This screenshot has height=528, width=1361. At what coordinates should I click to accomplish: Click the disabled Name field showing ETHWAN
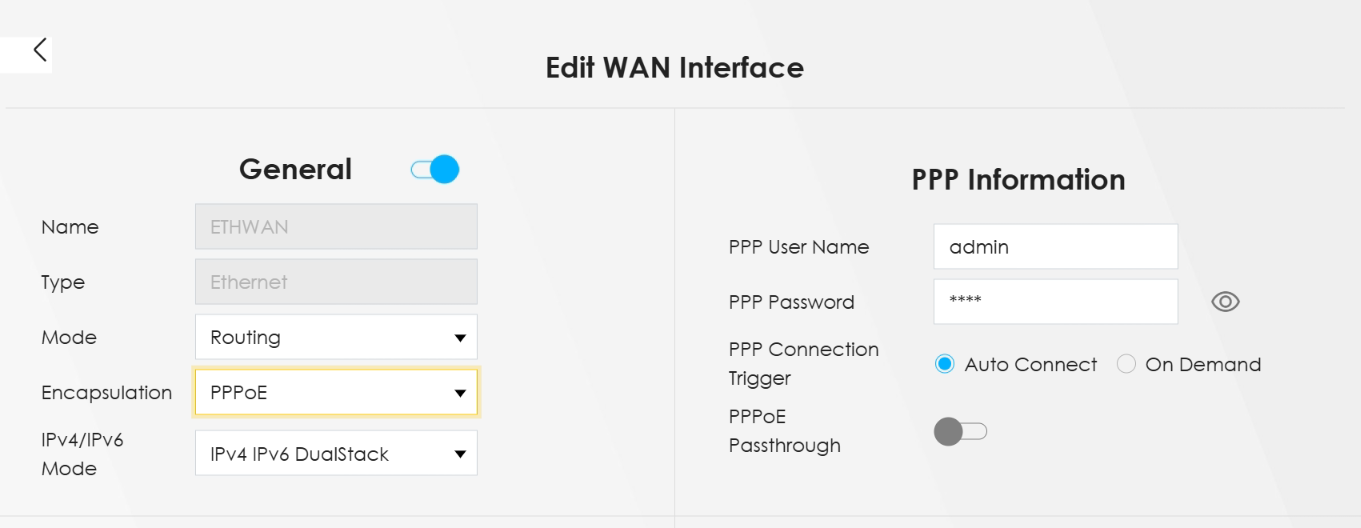point(336,227)
